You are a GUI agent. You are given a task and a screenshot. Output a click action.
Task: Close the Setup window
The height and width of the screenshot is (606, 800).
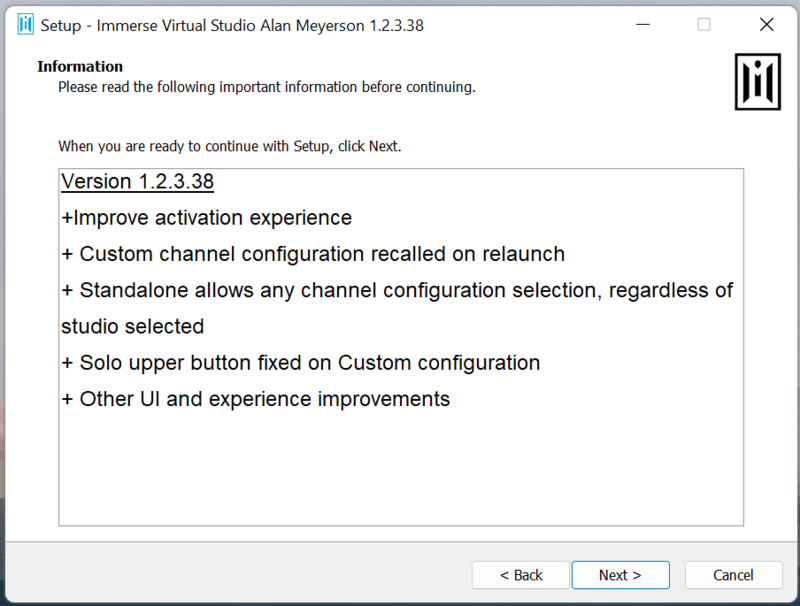767,25
